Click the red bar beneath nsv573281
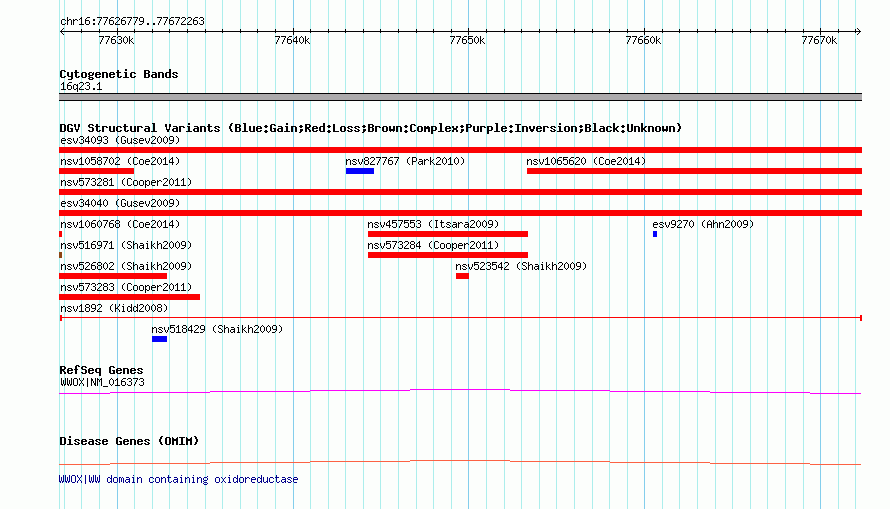Image resolution: width=890 pixels, height=509 pixels. click(x=460, y=192)
